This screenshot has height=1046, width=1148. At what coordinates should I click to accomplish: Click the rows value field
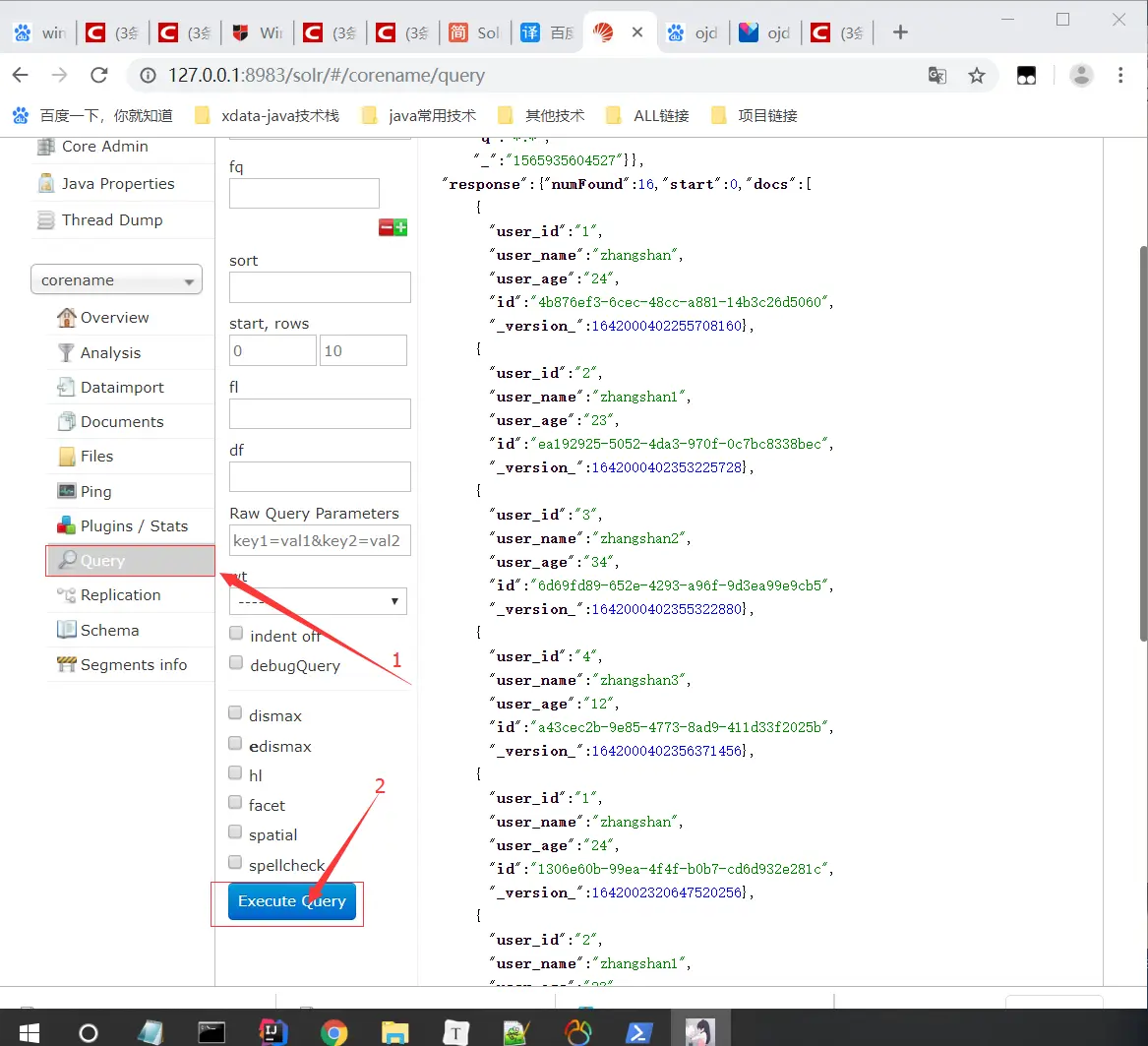[362, 350]
